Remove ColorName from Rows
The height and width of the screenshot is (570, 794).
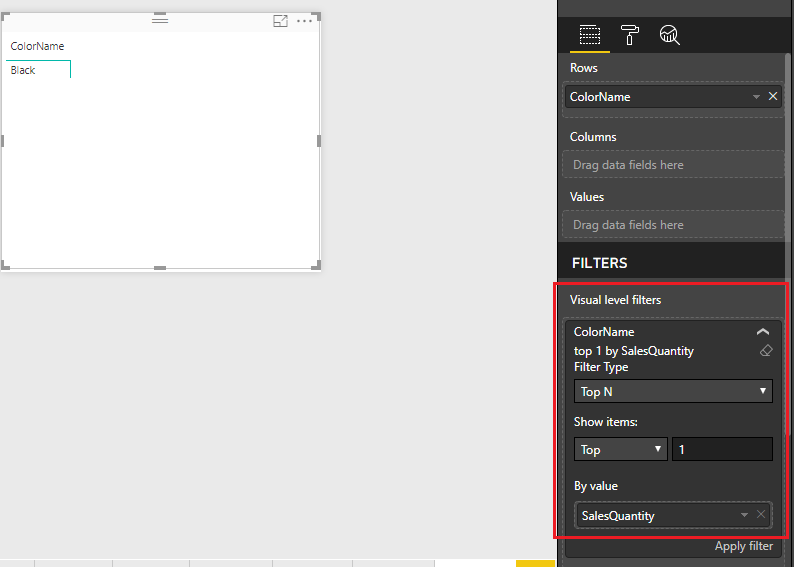[x=773, y=96]
